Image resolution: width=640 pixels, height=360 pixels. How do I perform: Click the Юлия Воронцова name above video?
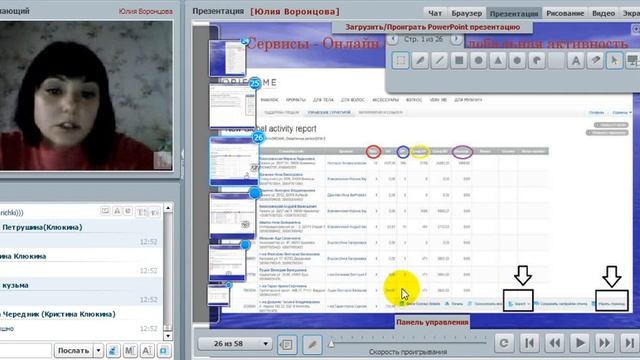[146, 11]
